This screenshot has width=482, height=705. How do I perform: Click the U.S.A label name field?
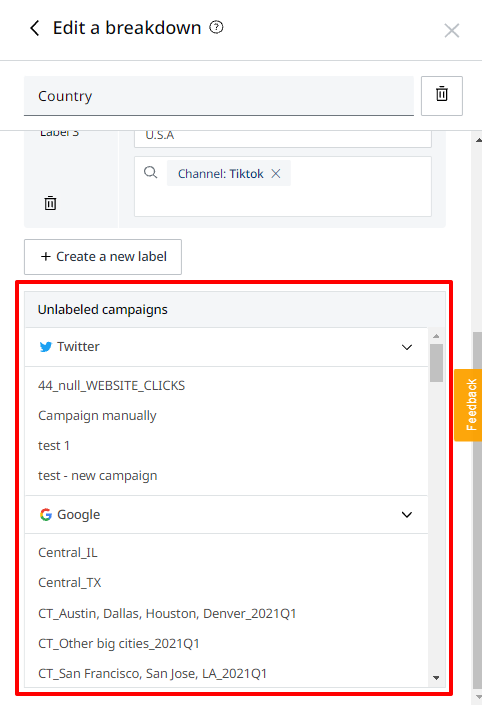(283, 138)
